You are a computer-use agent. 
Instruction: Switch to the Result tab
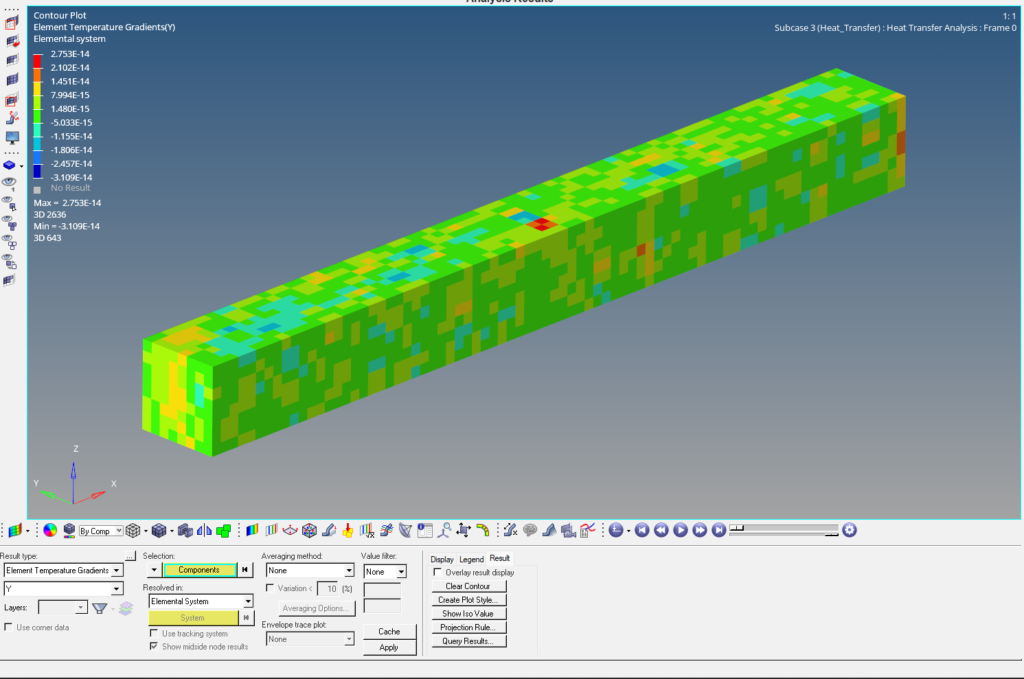(500, 558)
